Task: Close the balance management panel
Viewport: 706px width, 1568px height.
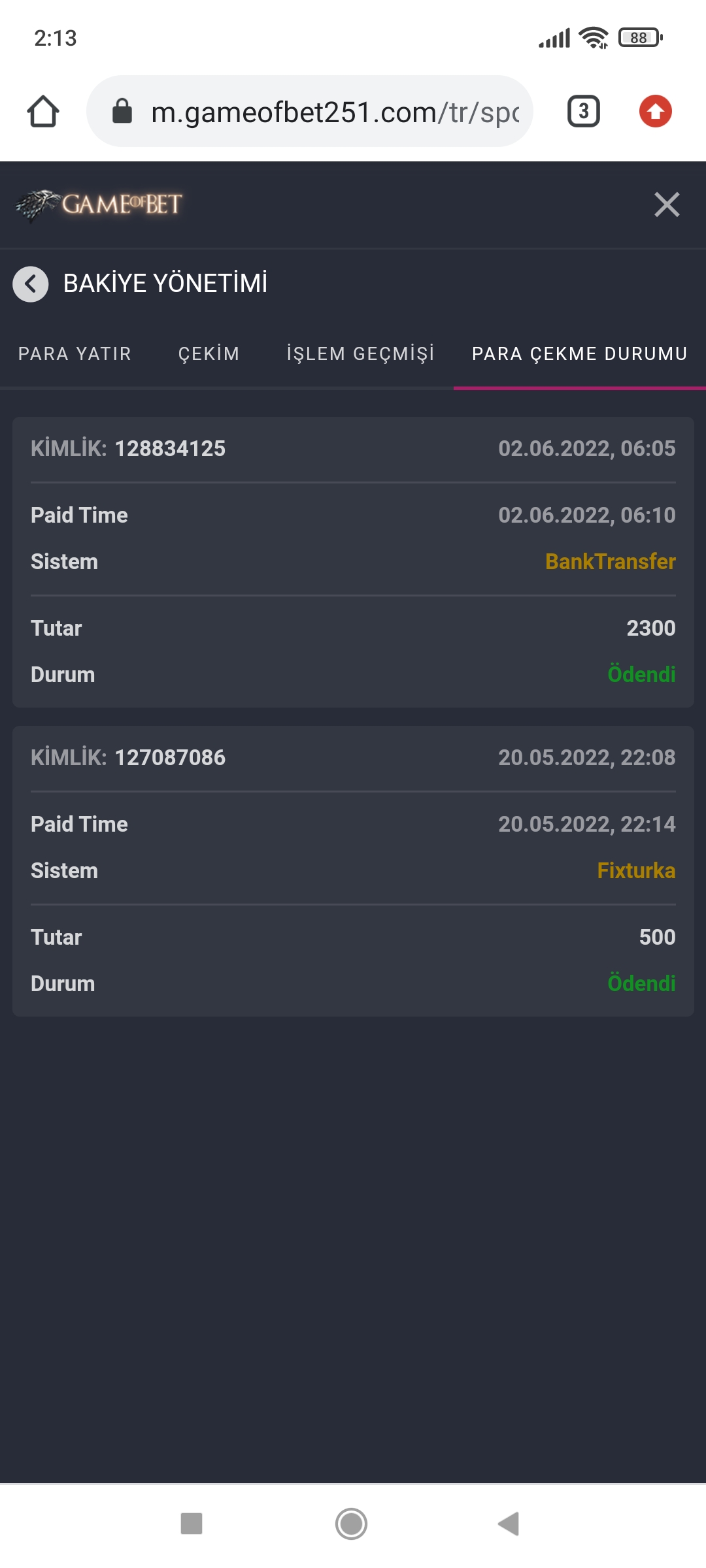Action: (667, 204)
